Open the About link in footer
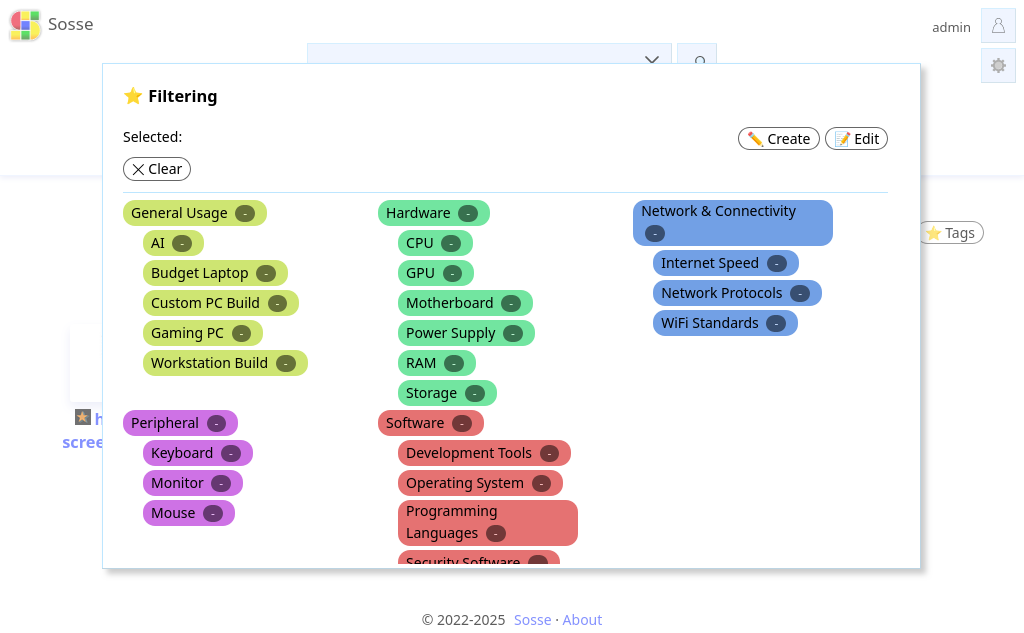Image resolution: width=1024 pixels, height=633 pixels. (582, 620)
